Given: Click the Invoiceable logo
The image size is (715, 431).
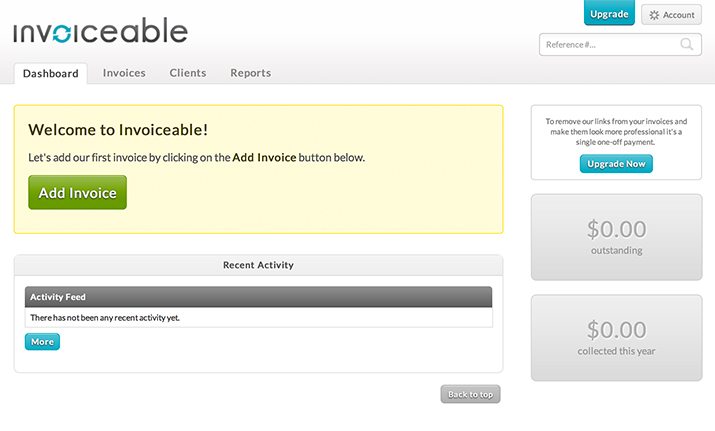Looking at the screenshot, I should click(x=100, y=30).
